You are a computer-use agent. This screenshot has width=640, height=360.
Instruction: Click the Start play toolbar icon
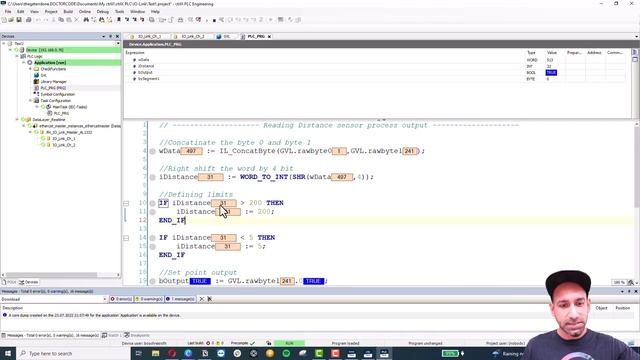(207, 20)
